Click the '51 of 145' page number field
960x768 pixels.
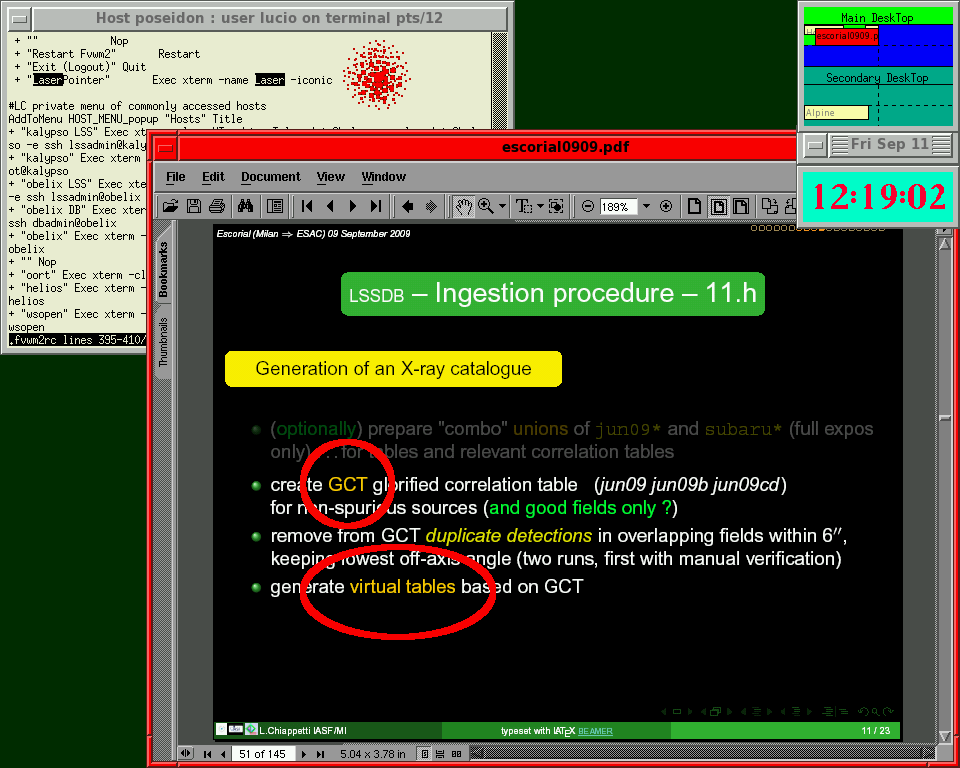point(263,754)
